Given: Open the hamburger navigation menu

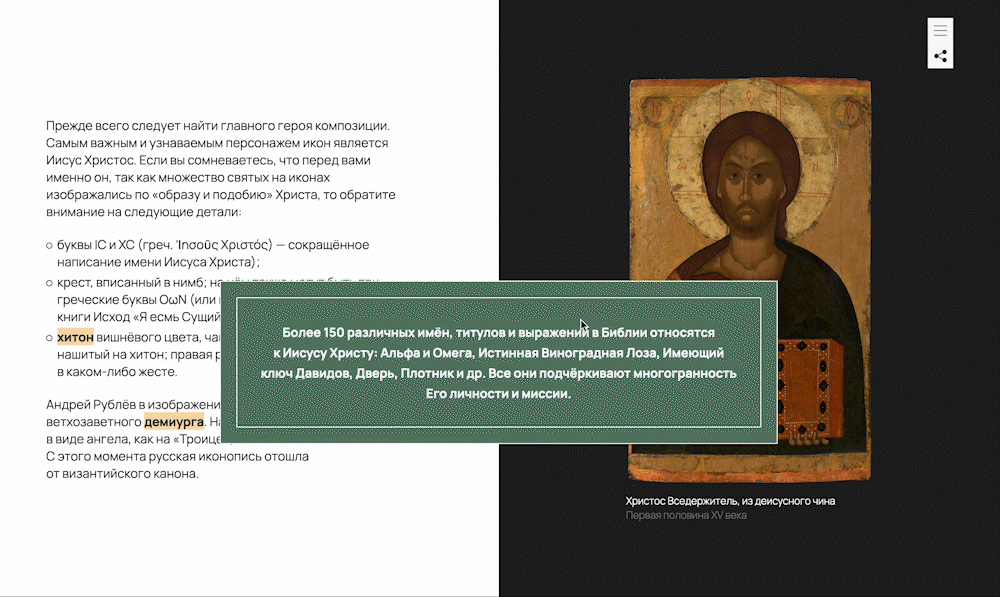Looking at the screenshot, I should 940,31.
